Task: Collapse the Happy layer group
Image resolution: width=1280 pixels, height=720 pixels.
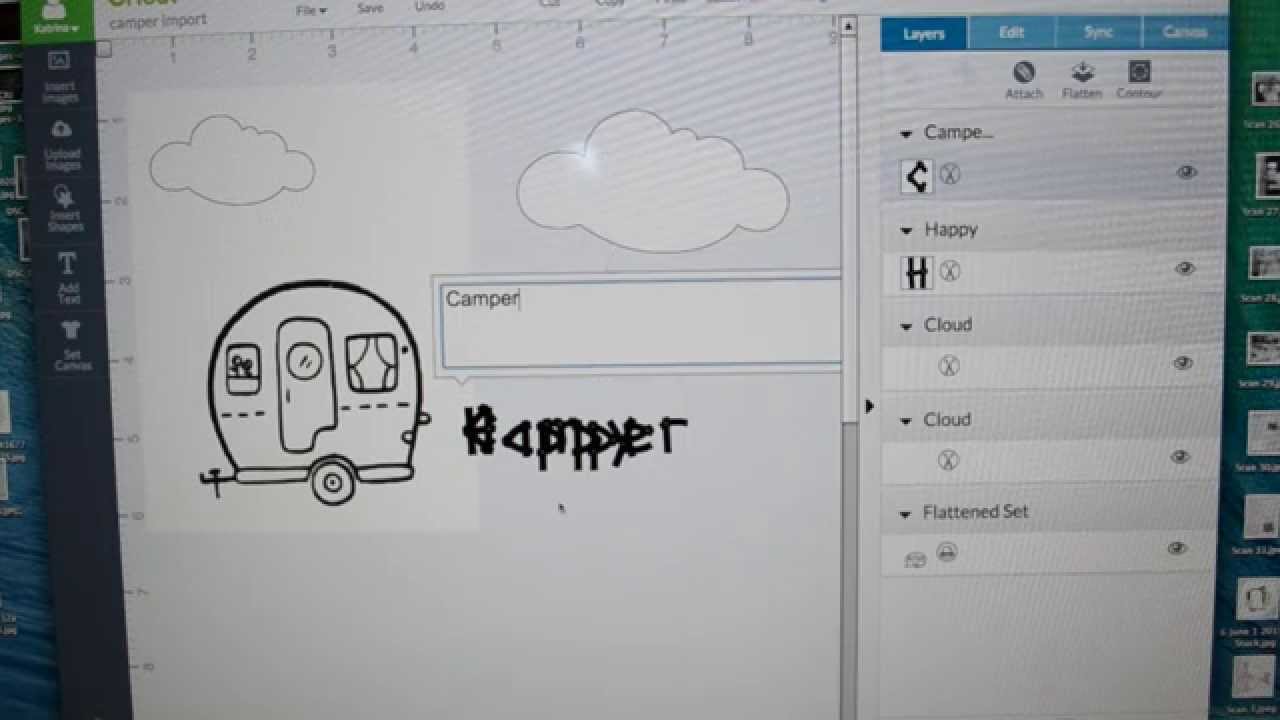Action: (x=906, y=231)
